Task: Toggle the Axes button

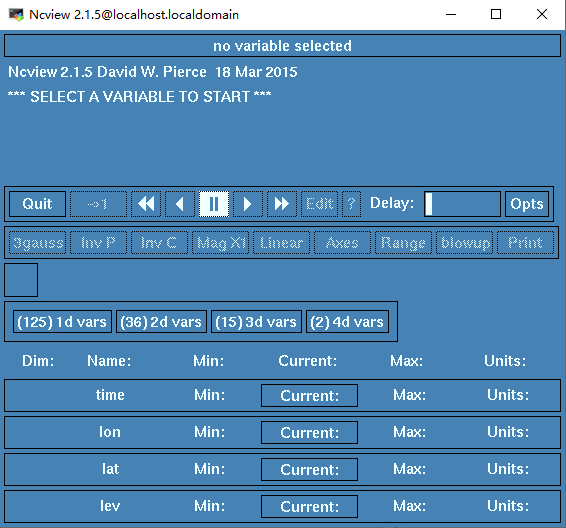Action: 342,243
